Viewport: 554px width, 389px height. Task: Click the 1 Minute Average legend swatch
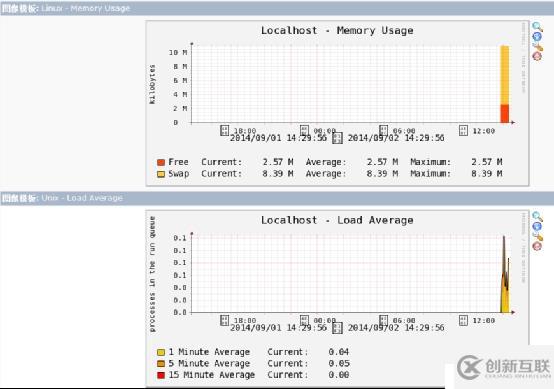click(161, 352)
